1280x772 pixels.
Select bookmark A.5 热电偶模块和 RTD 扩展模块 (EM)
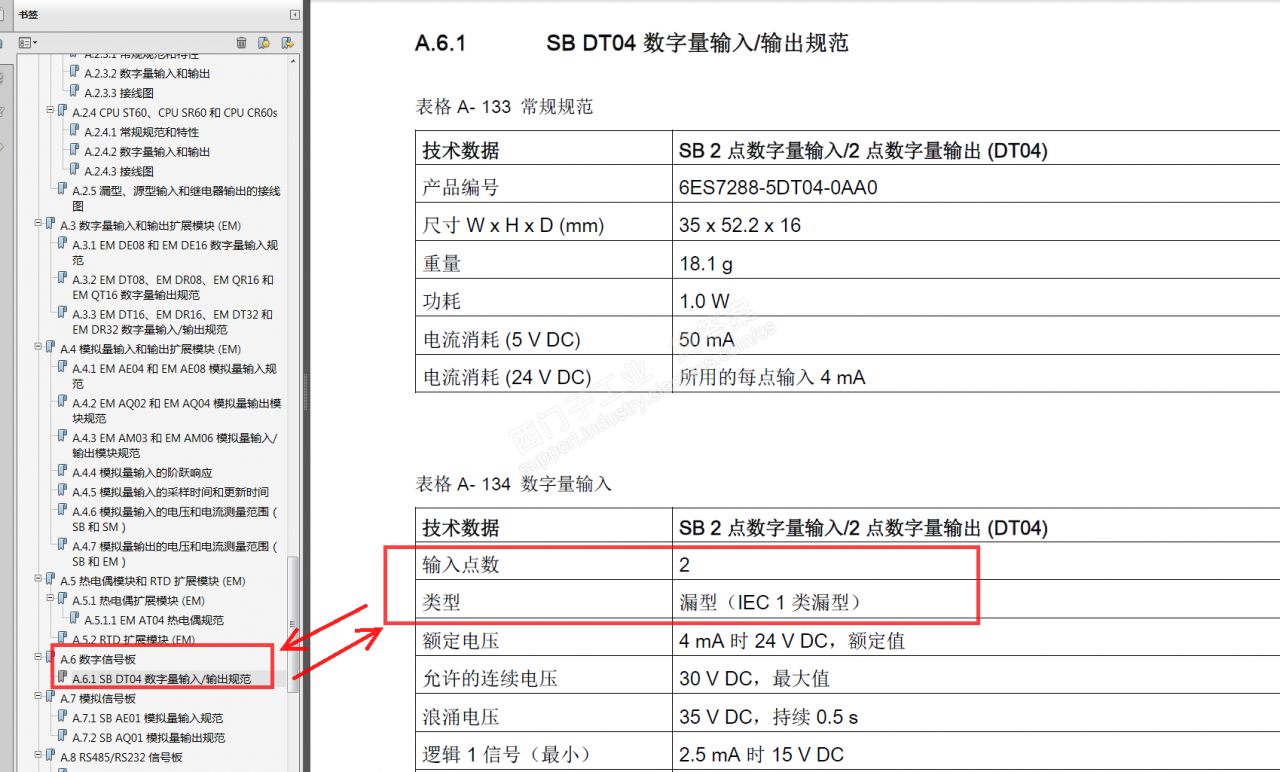152,581
